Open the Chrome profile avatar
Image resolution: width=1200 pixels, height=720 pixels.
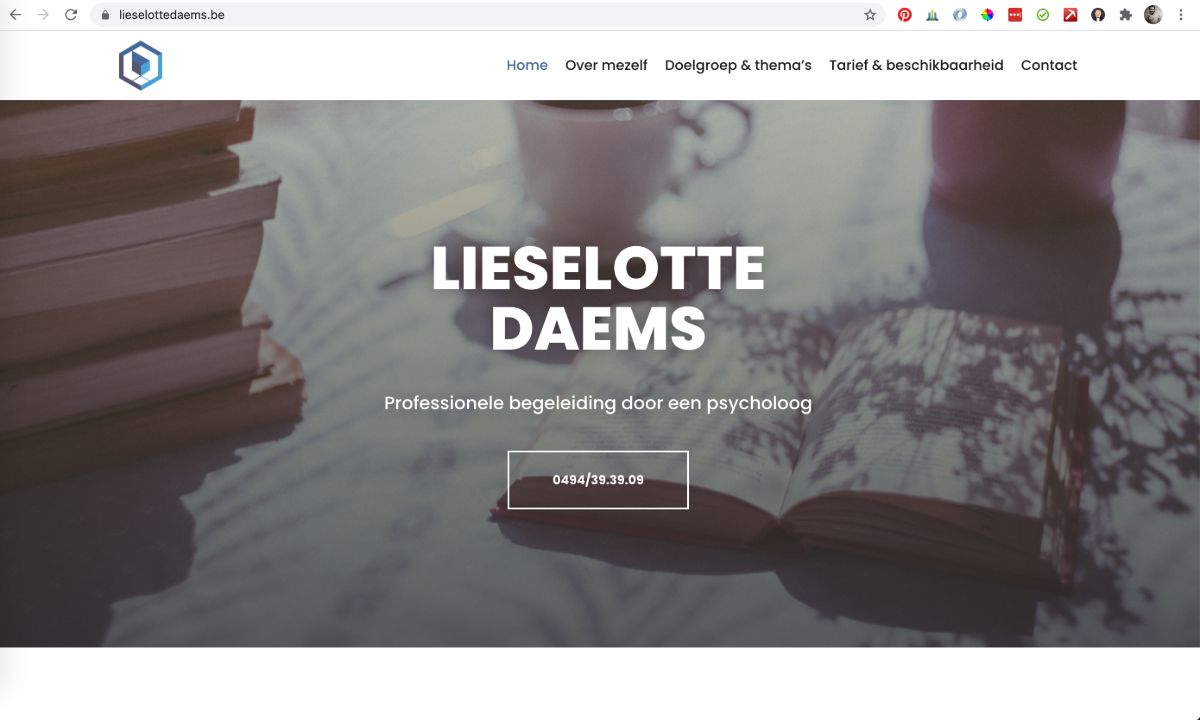pyautogui.click(x=1153, y=15)
